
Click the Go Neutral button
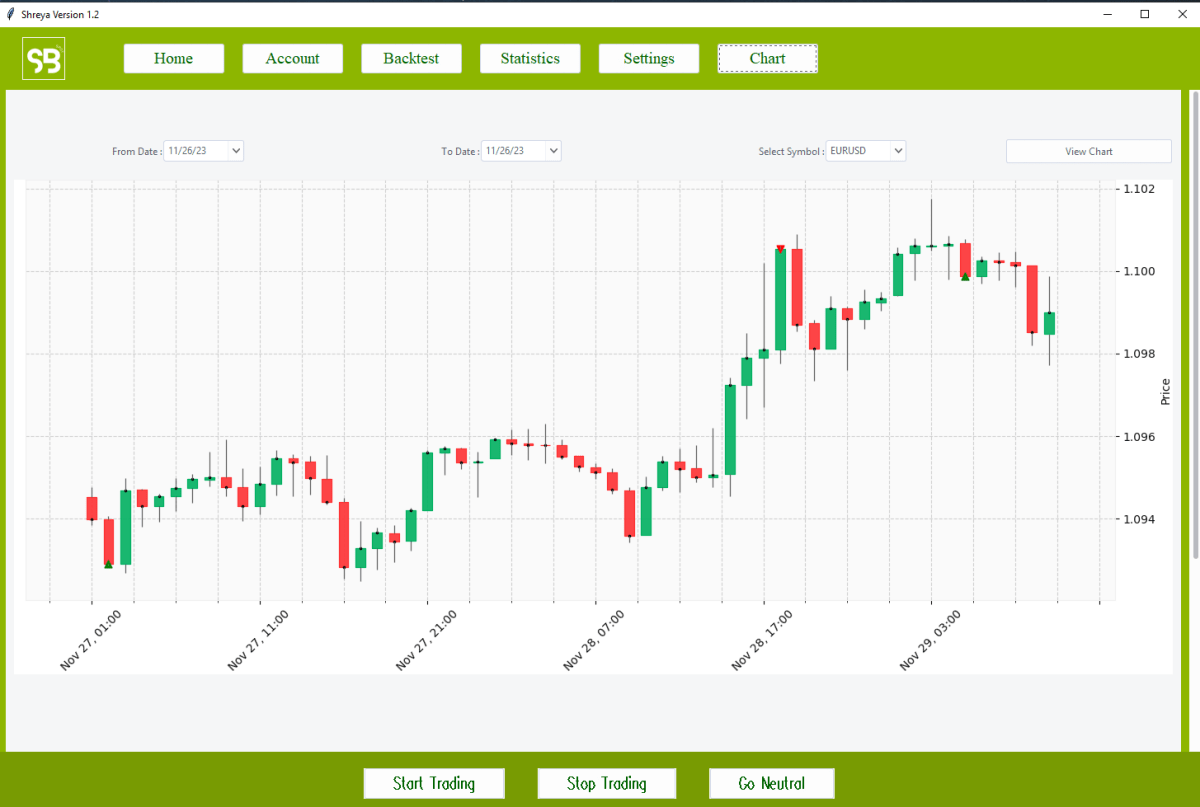click(x=771, y=783)
